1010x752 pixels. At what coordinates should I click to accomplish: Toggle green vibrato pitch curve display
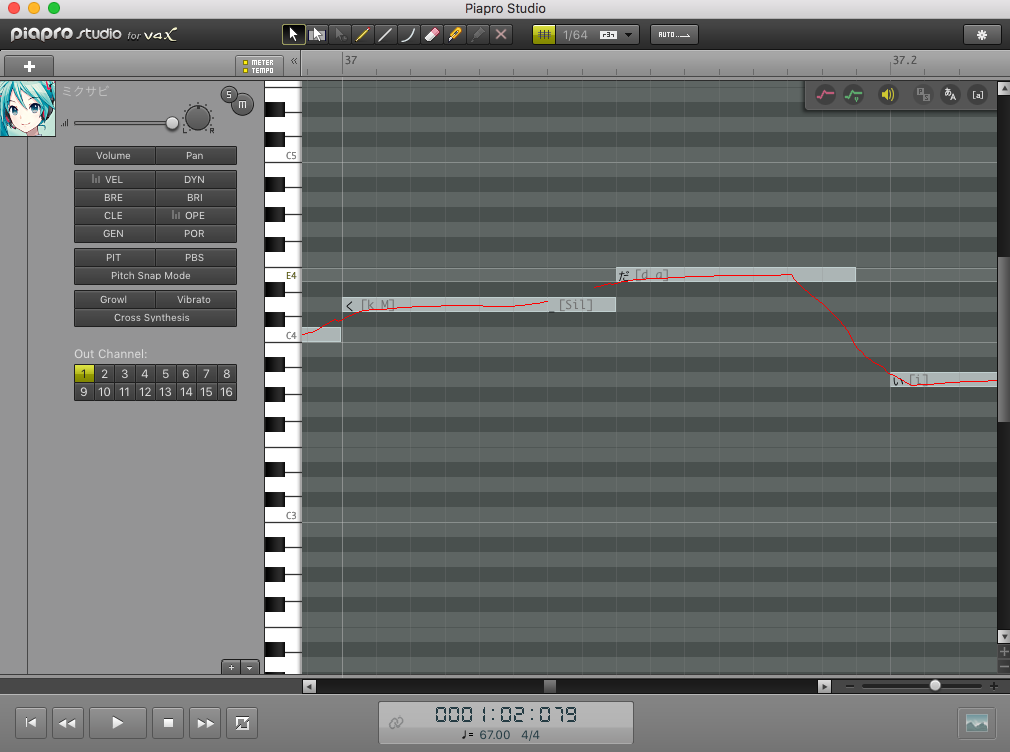tap(854, 95)
